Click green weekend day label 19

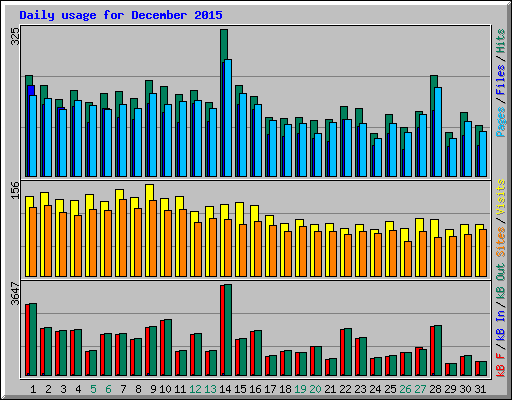pyautogui.click(x=300, y=389)
